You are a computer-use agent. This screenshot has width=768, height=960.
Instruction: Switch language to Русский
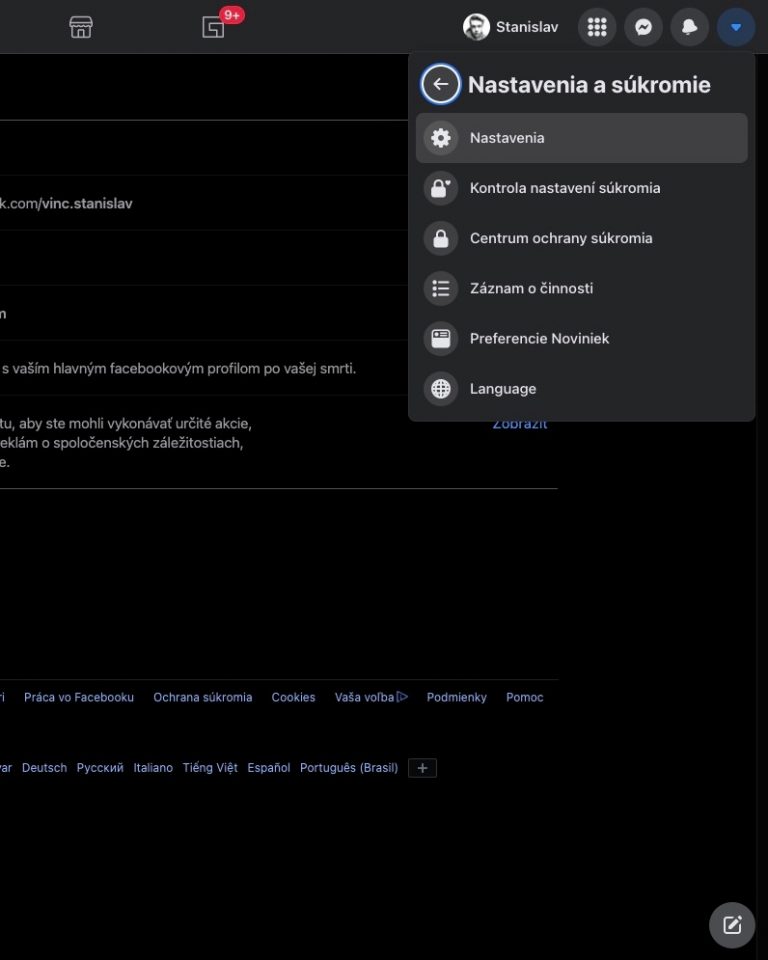coord(100,768)
